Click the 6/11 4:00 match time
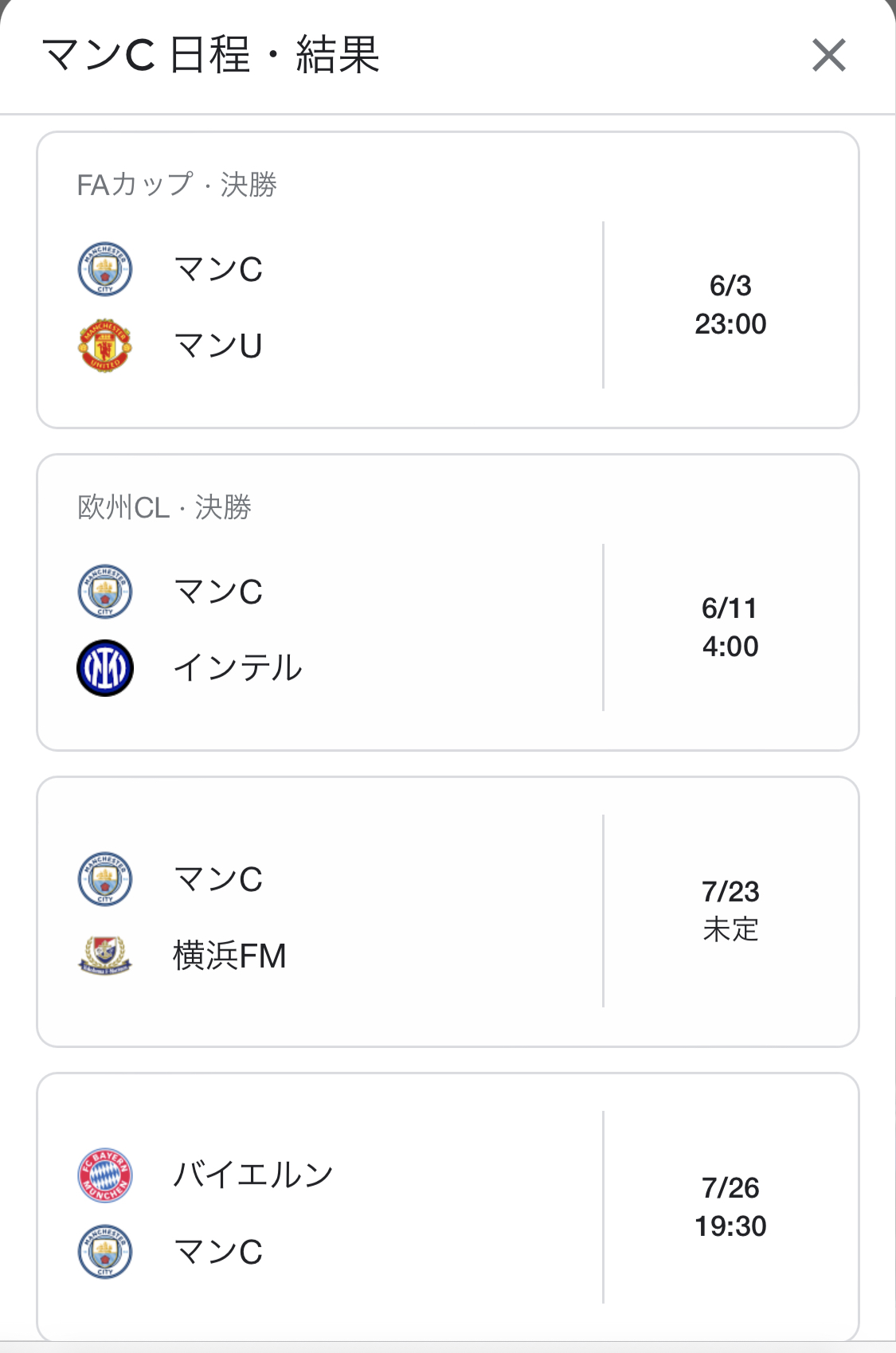The width and height of the screenshot is (896, 1353). tap(730, 628)
